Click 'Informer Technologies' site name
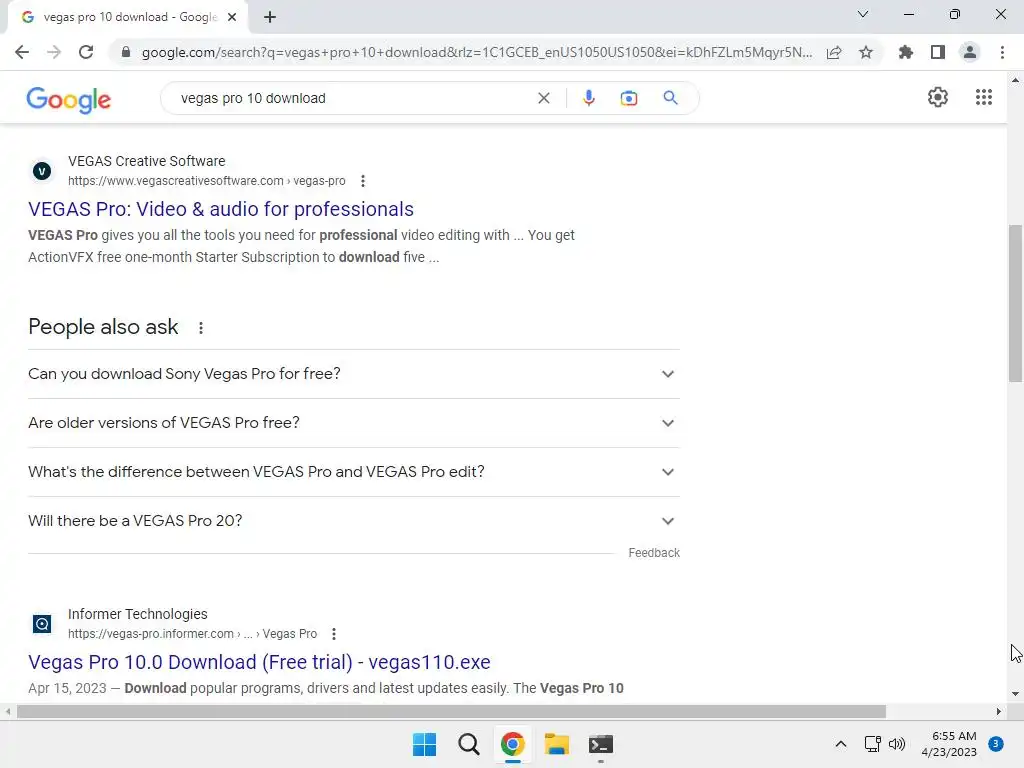1024x768 pixels. (138, 615)
